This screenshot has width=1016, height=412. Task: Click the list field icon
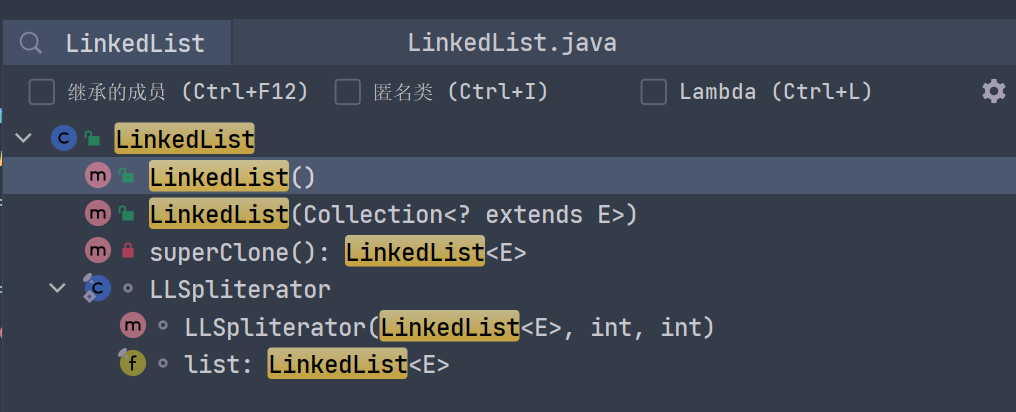[132, 365]
